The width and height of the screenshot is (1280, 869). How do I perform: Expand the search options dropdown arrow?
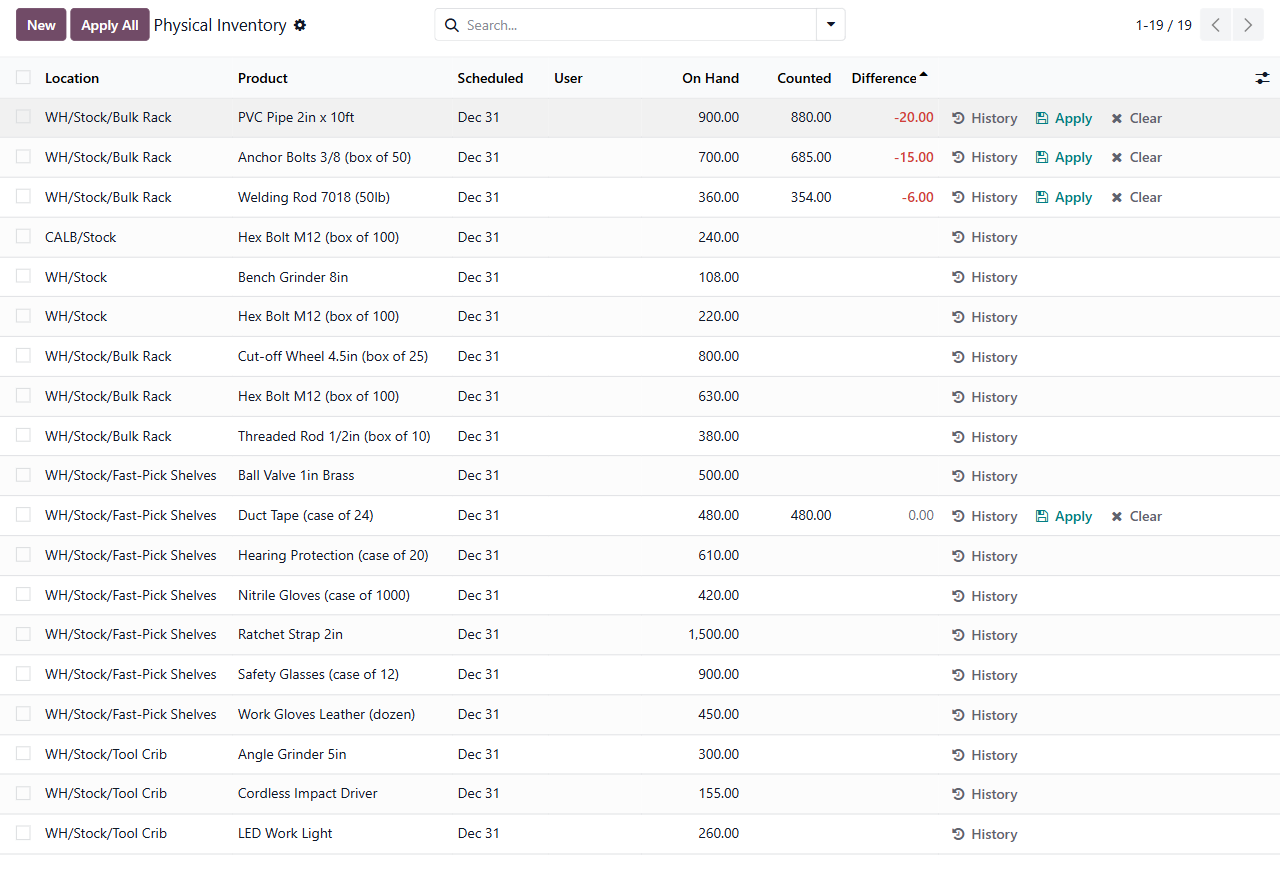[x=830, y=25]
